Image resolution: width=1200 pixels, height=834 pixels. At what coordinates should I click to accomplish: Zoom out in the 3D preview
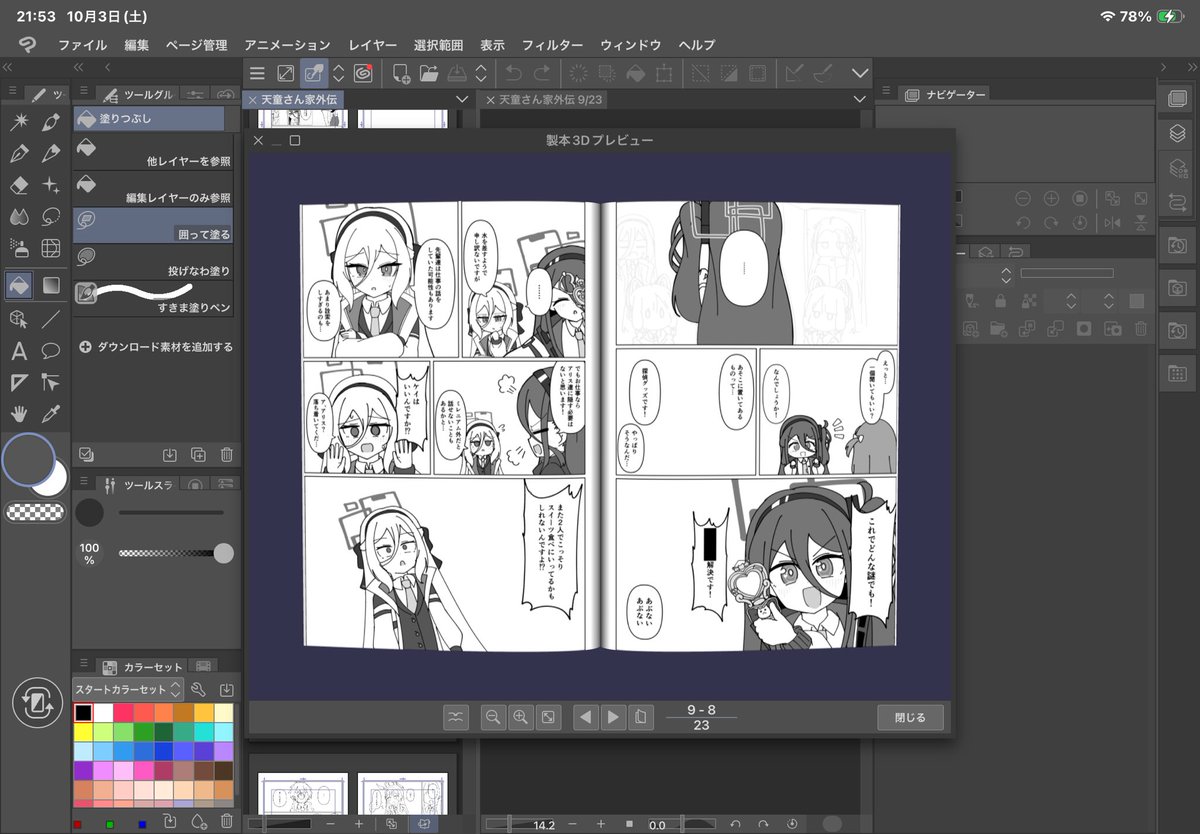click(x=492, y=717)
